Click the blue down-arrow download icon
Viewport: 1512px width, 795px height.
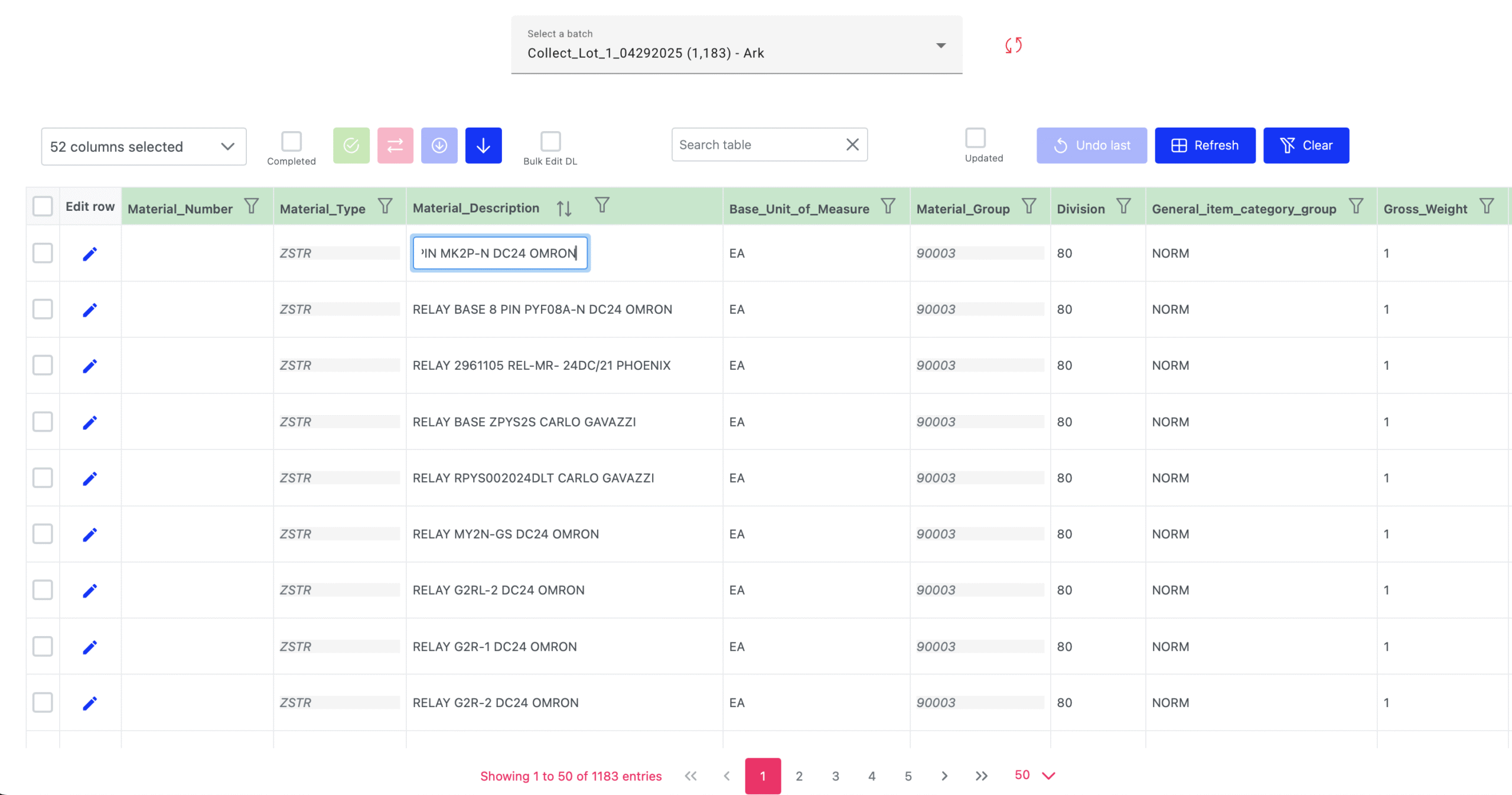tap(483, 145)
